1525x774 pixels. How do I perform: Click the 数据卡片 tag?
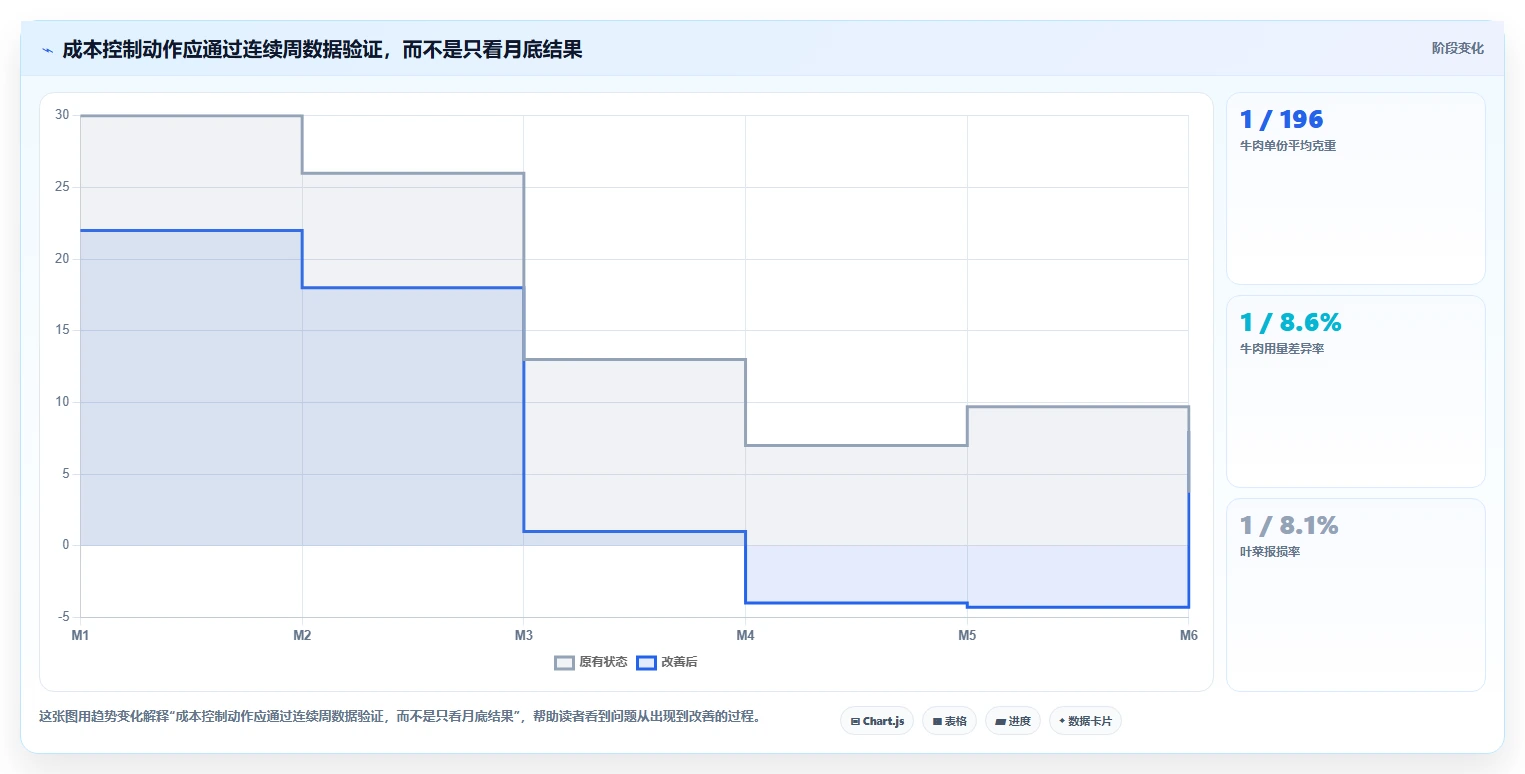click(1085, 721)
